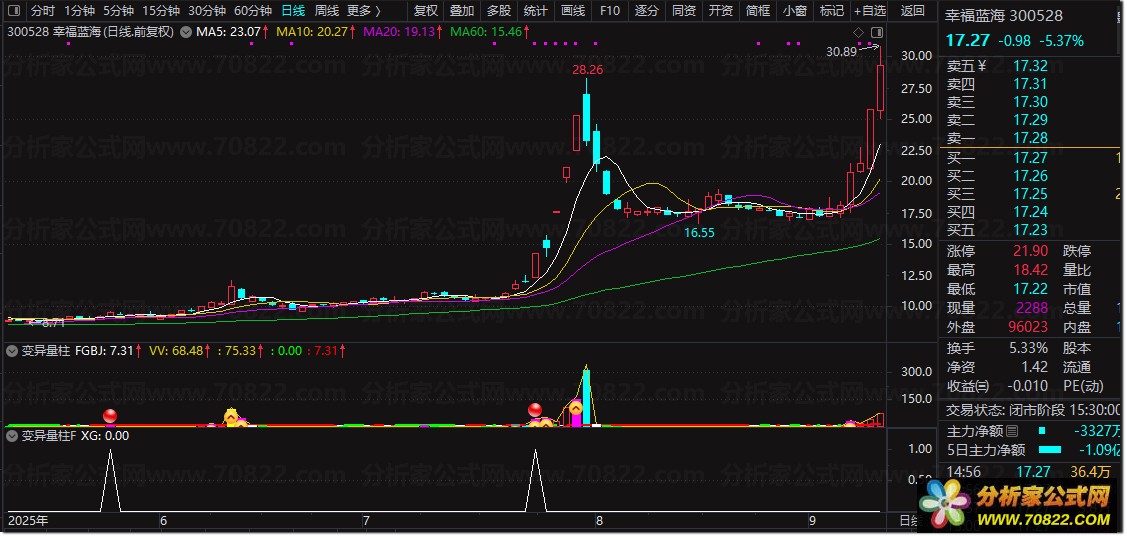This screenshot has height=536, width=1127.
Task: Click the yellow arrow marker near the August volume spike
Action: 576,408
